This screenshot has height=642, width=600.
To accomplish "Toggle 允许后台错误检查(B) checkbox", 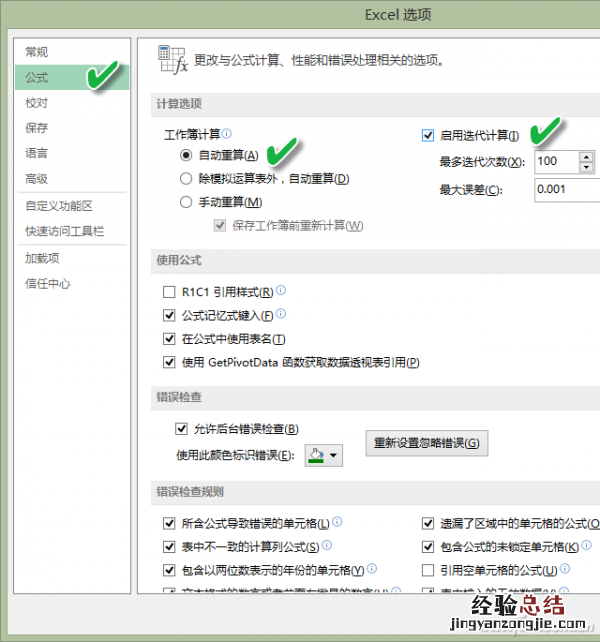I will (x=181, y=429).
